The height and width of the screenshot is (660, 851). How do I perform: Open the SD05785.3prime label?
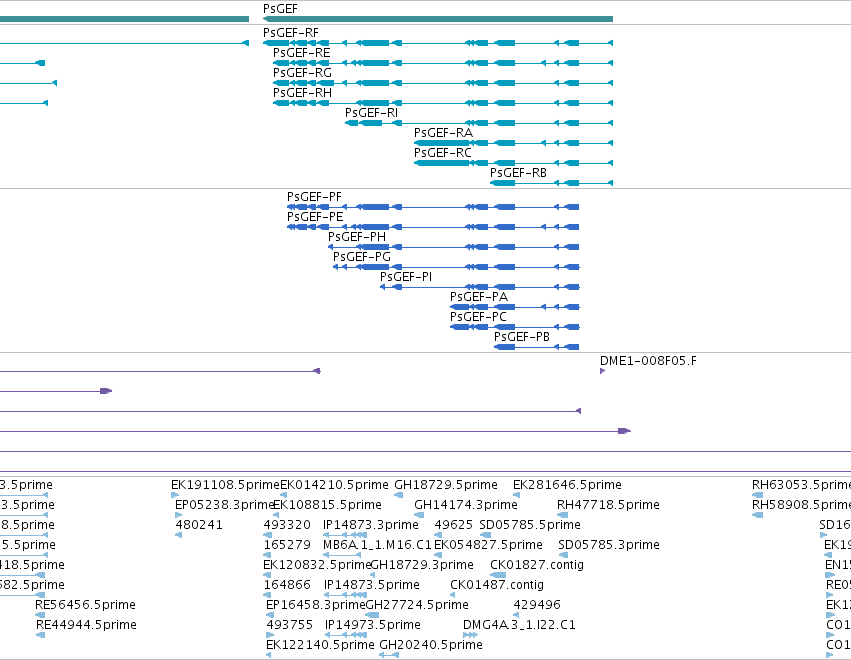(609, 545)
